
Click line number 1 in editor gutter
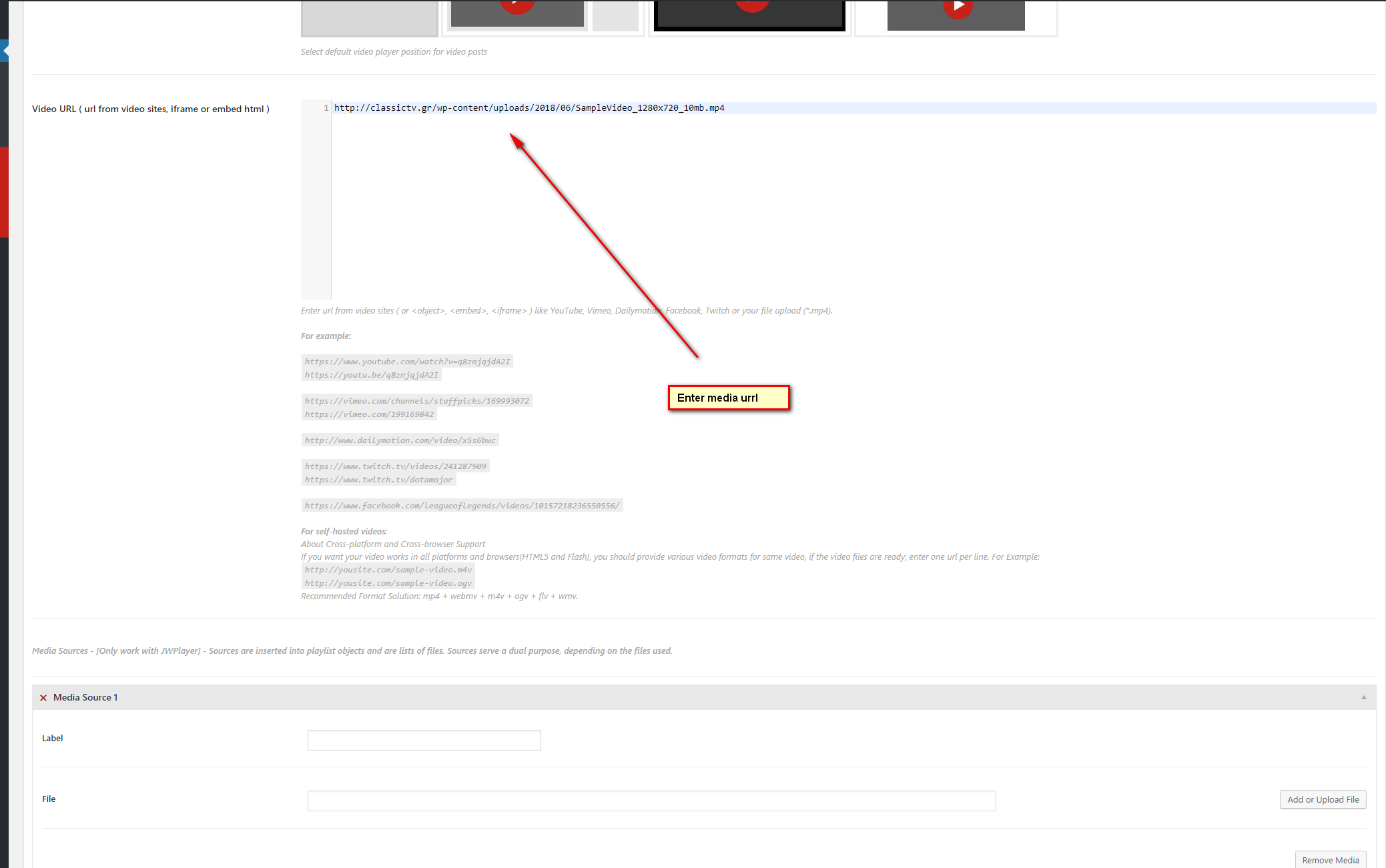(x=326, y=108)
